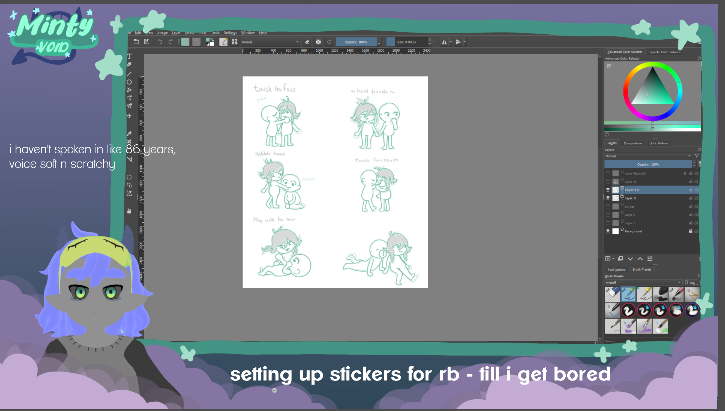Image resolution: width=725 pixels, height=411 pixels.
Task: Open the gradient fill swatch in toolbar
Action: tap(185, 42)
